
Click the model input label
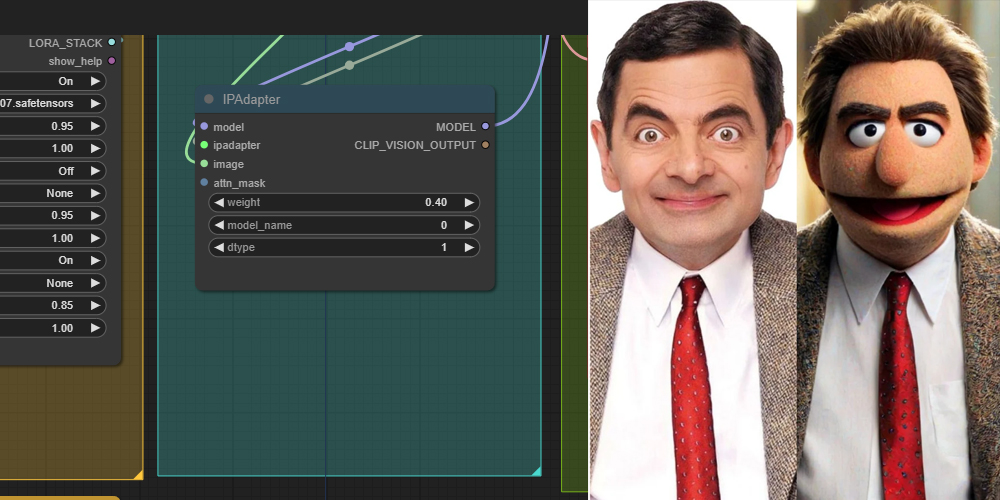coord(228,127)
